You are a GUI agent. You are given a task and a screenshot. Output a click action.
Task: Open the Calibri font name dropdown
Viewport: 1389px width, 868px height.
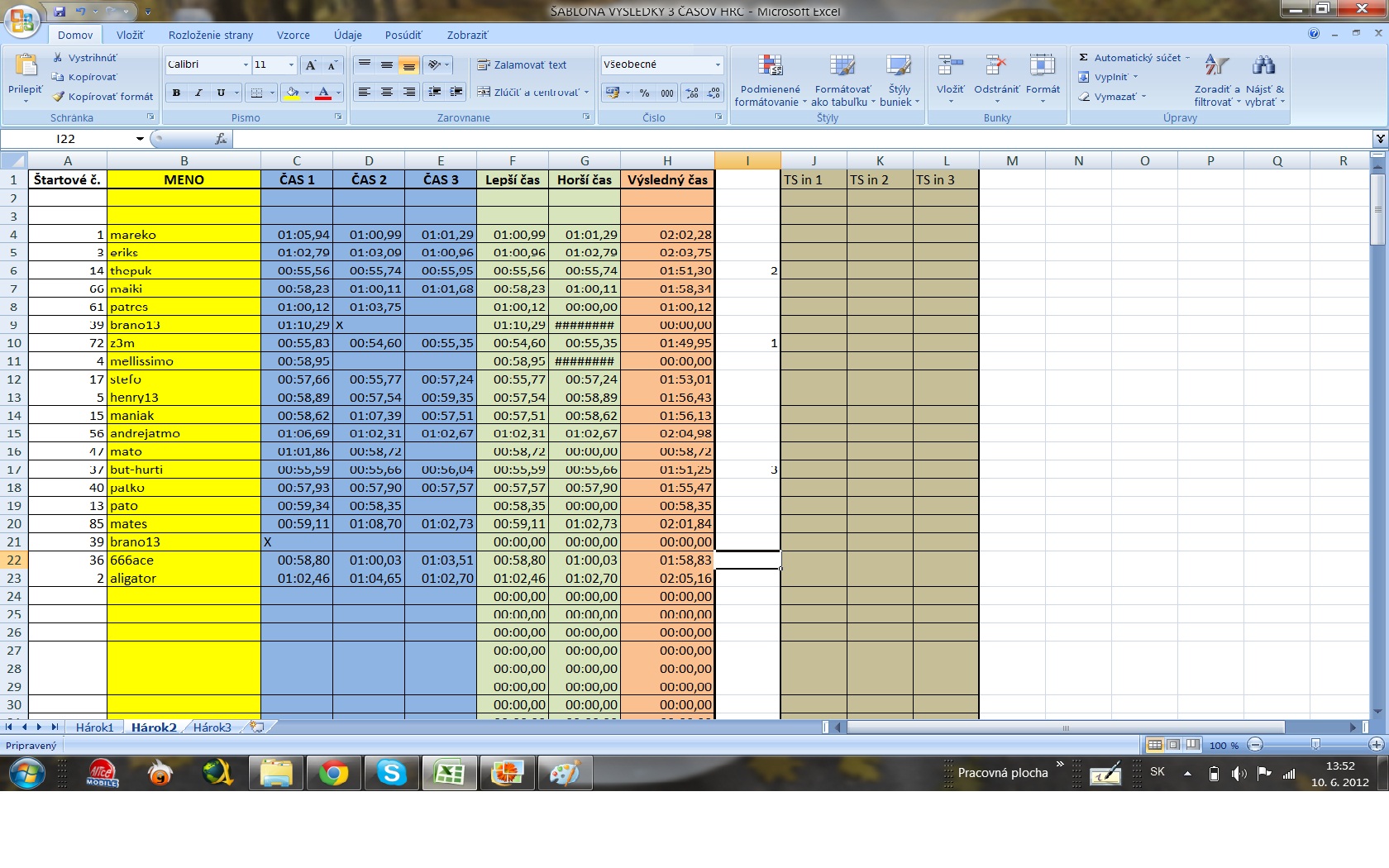tap(246, 64)
